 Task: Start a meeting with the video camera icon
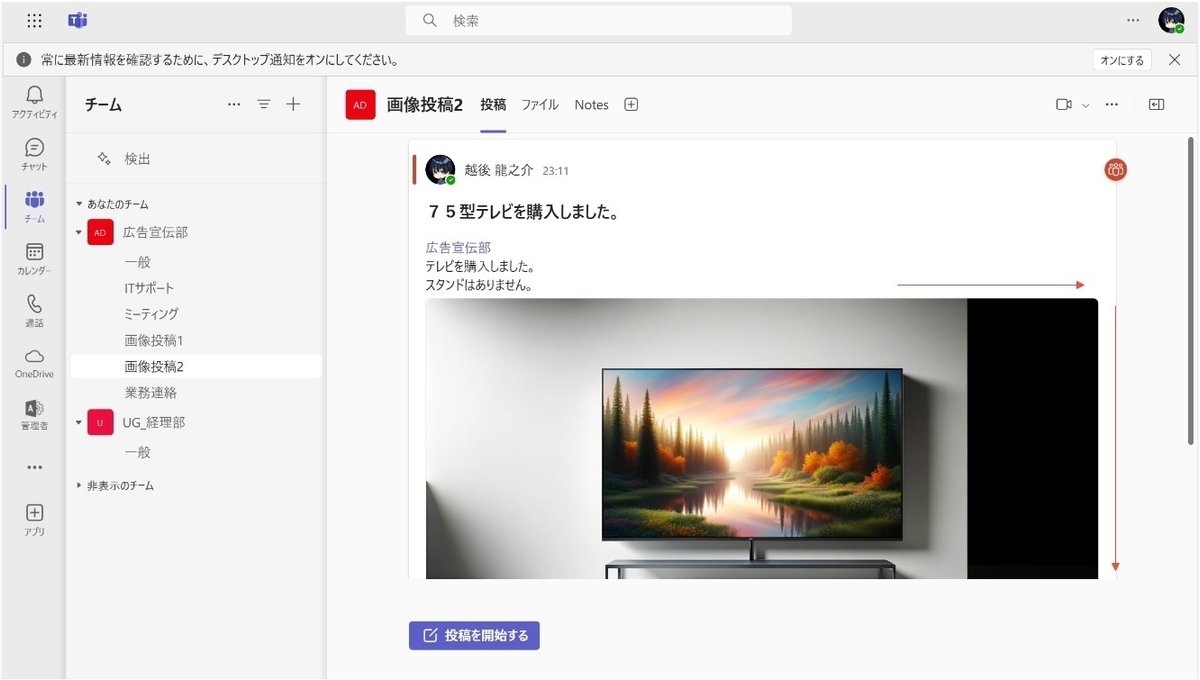(1064, 104)
